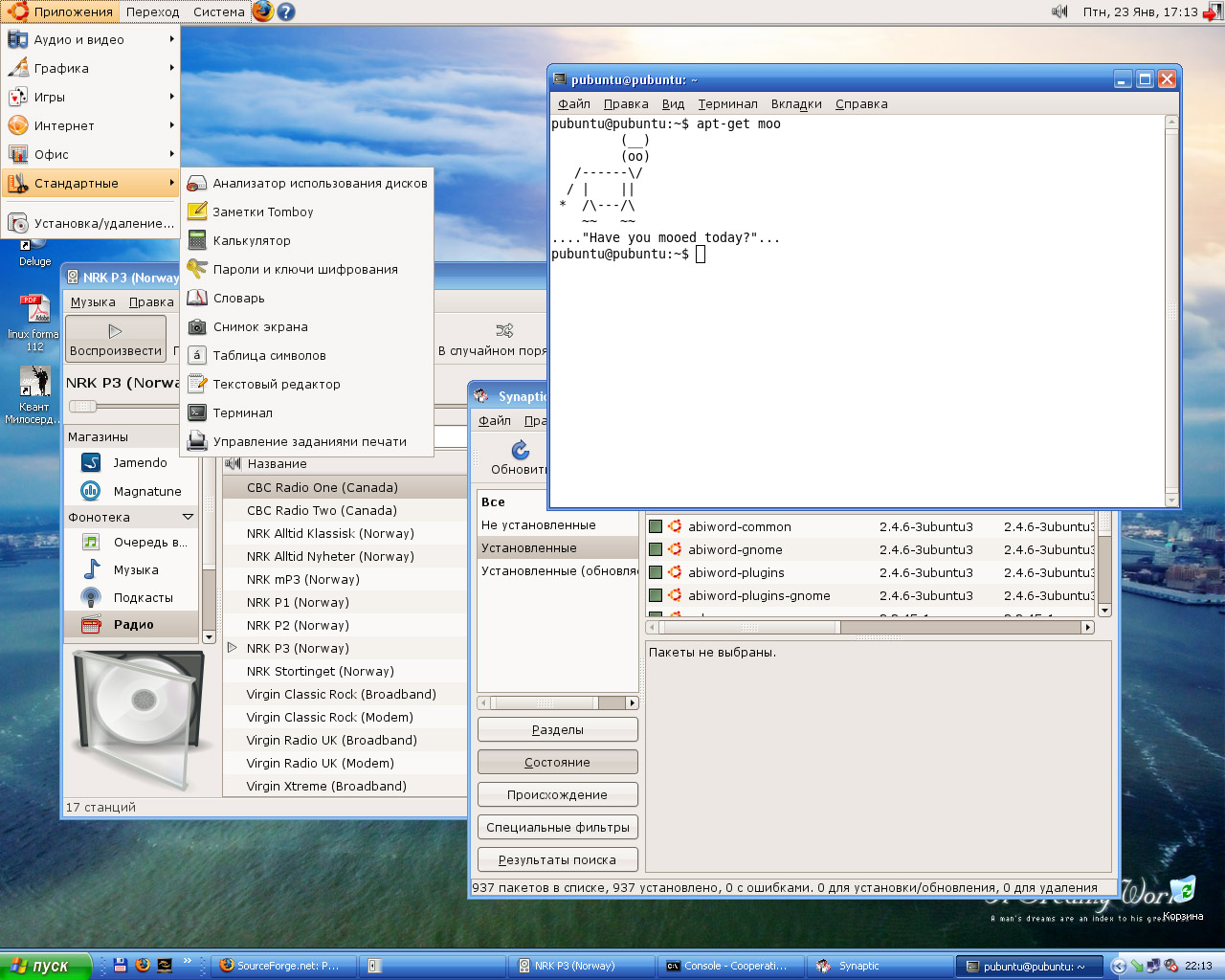Click Состояние button in Synaptic
This screenshot has width=1225, height=980.
click(558, 762)
